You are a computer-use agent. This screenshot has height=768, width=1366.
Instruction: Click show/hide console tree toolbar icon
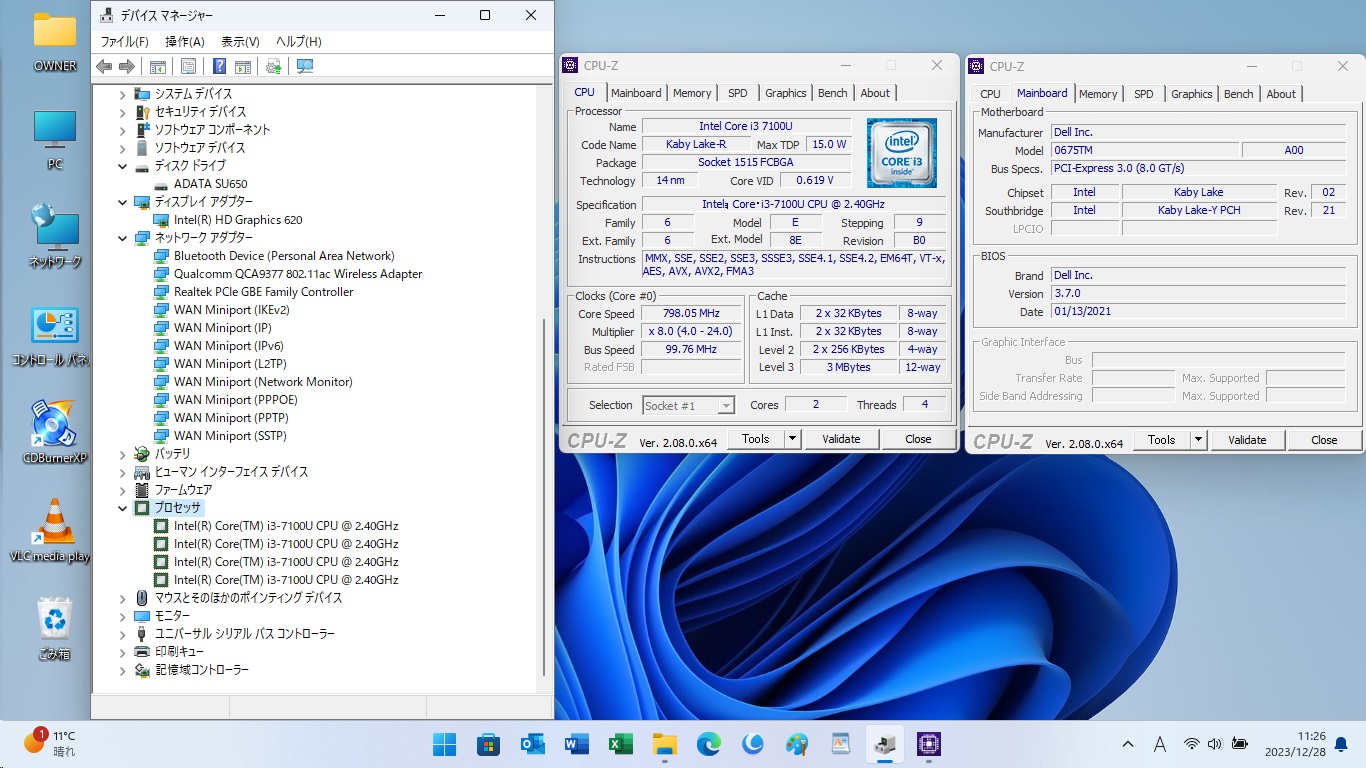click(x=157, y=67)
